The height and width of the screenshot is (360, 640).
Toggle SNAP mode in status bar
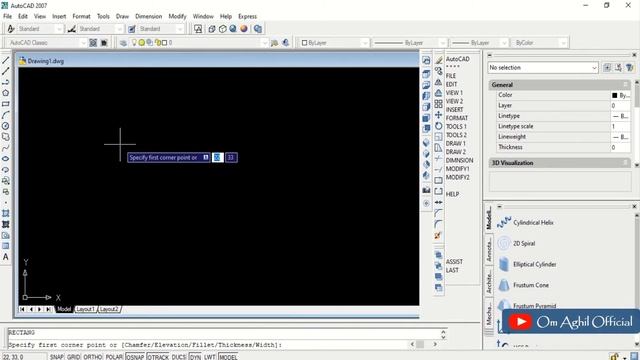57,357
